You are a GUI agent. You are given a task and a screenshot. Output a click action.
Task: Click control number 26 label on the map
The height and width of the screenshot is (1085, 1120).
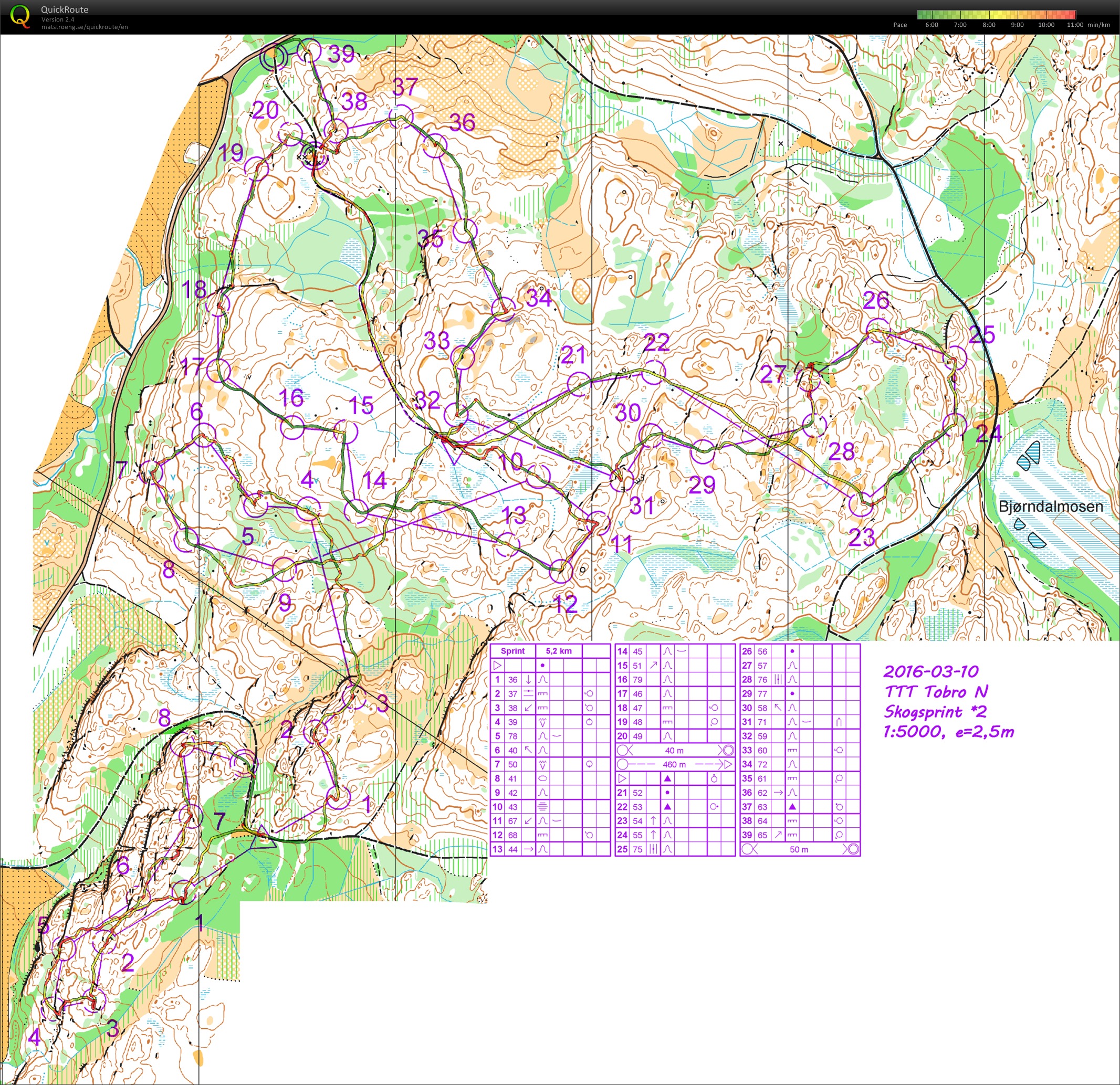pos(876,300)
